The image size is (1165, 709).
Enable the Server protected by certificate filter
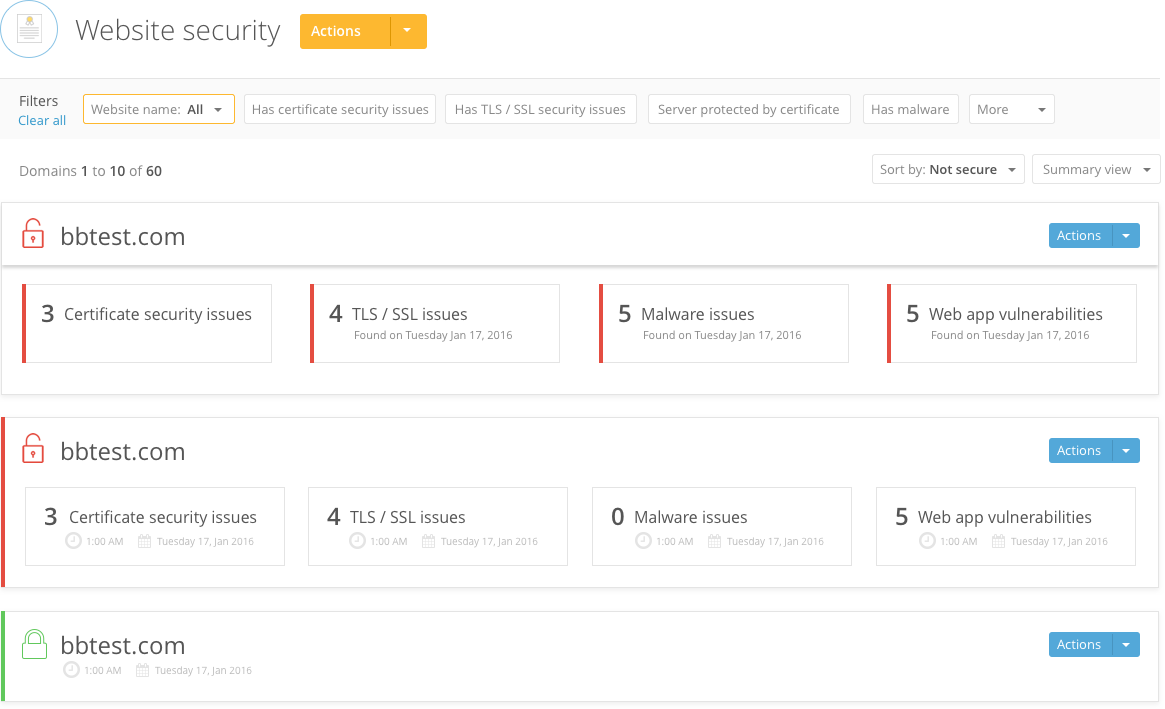pos(749,109)
